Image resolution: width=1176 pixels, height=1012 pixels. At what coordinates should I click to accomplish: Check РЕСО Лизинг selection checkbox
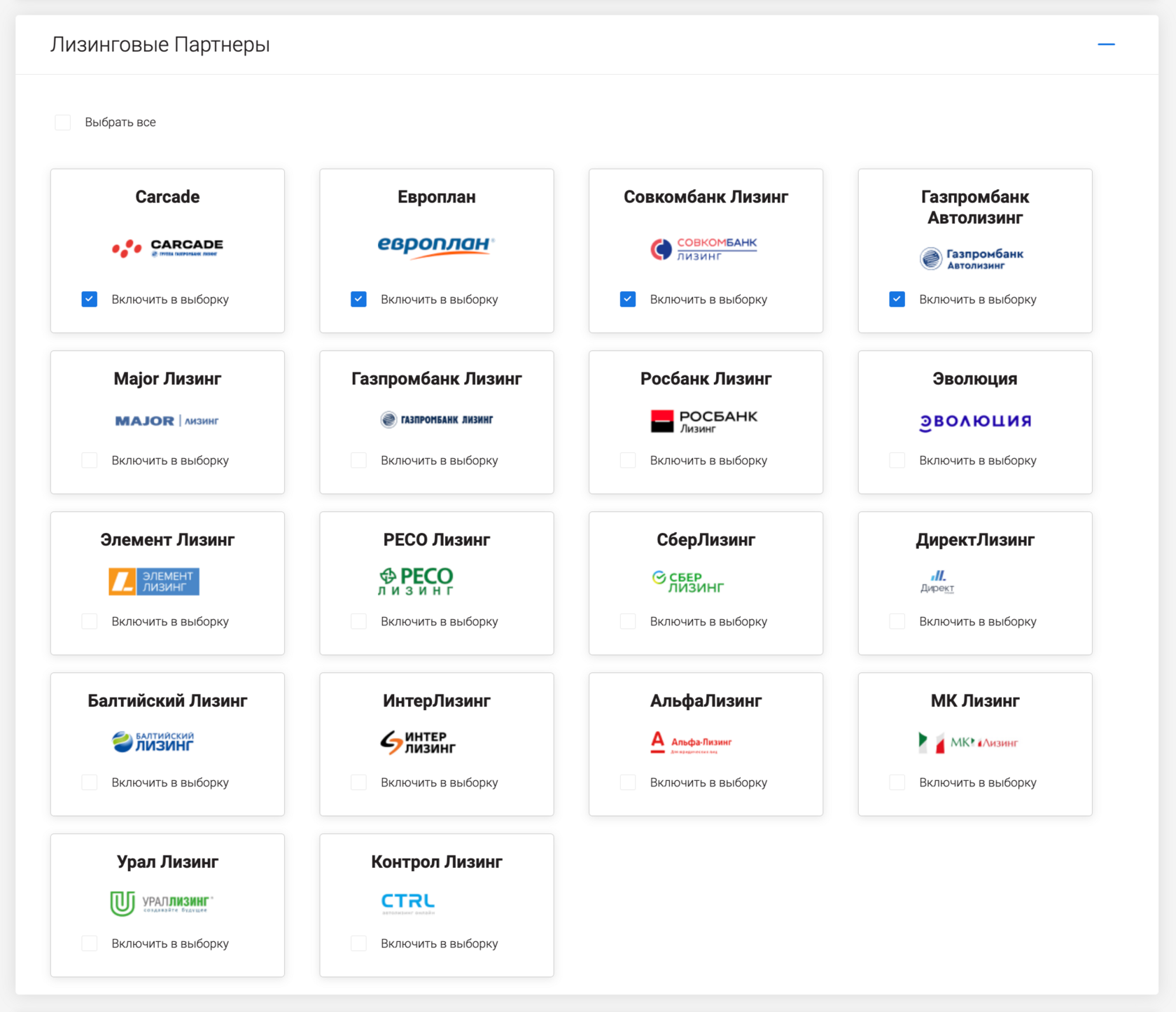358,622
